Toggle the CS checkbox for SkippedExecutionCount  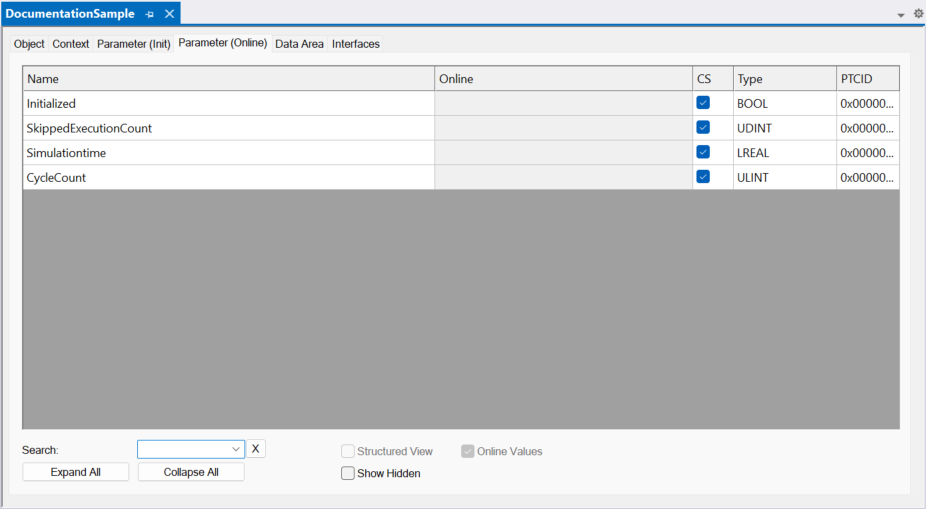point(703,128)
